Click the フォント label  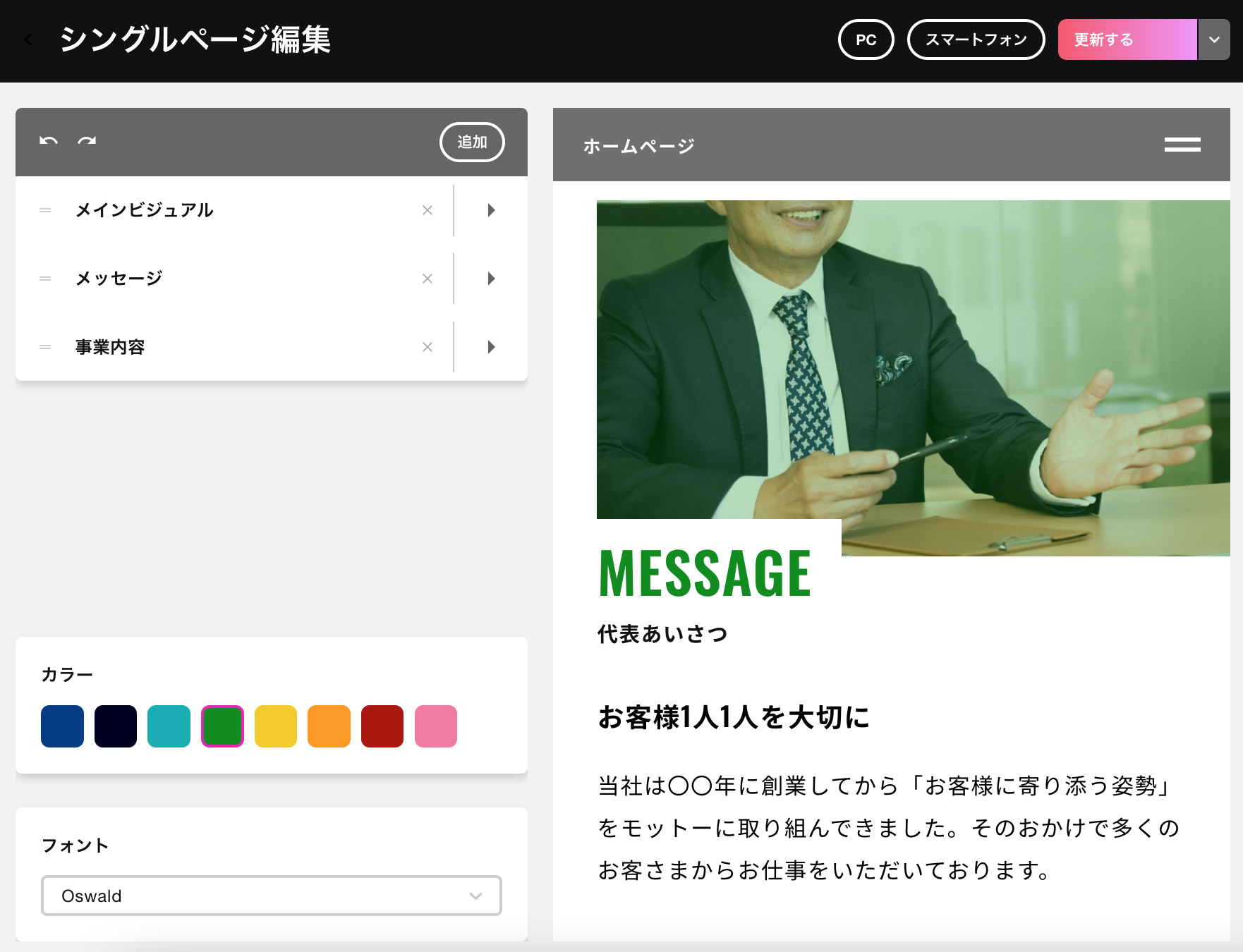pos(75,846)
